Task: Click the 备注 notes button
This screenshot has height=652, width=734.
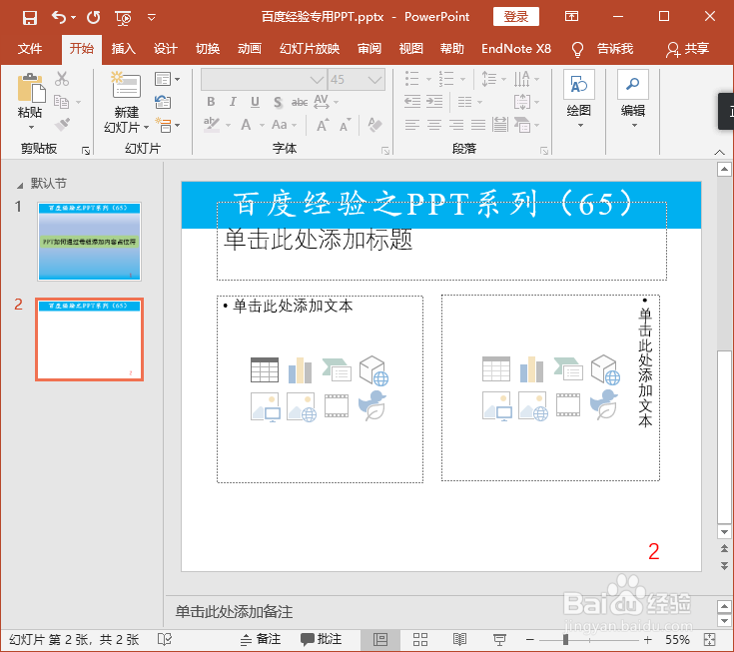Action: pyautogui.click(x=260, y=639)
